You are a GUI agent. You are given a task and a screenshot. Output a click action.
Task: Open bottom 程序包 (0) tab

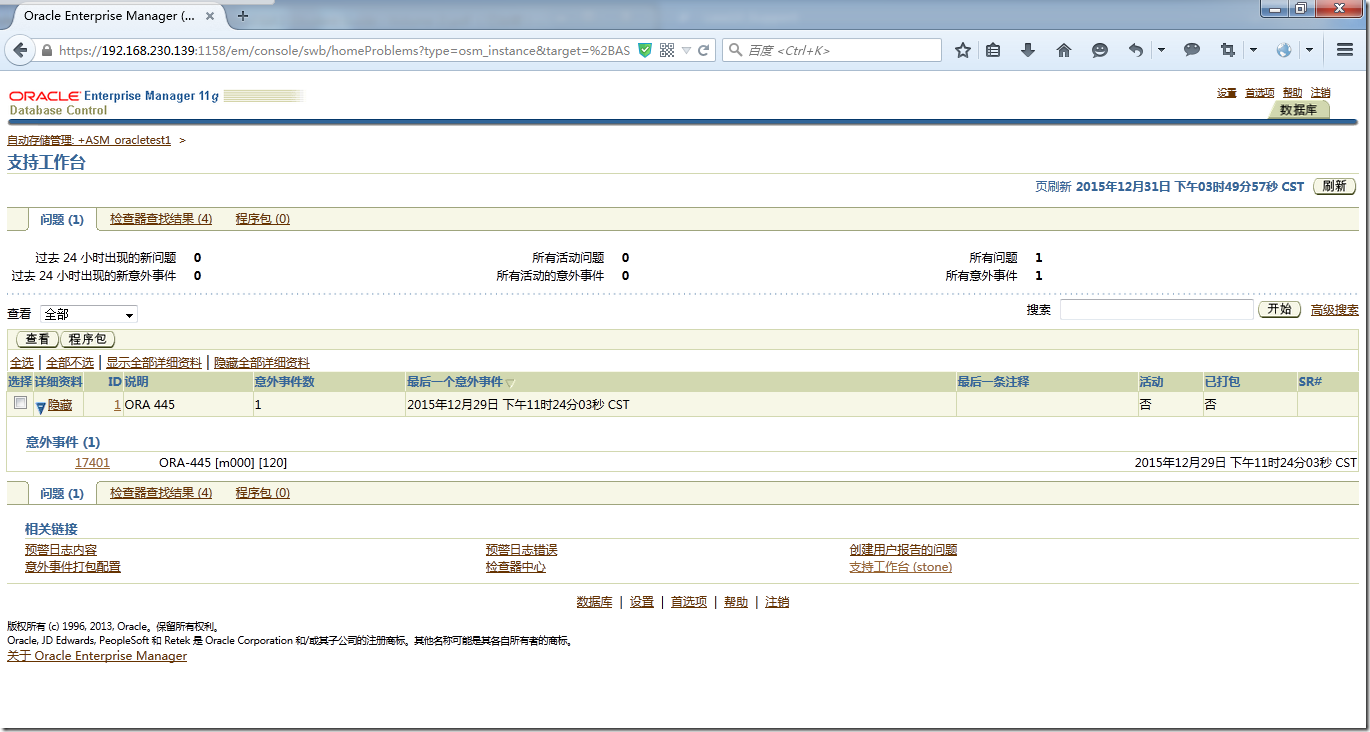point(263,493)
